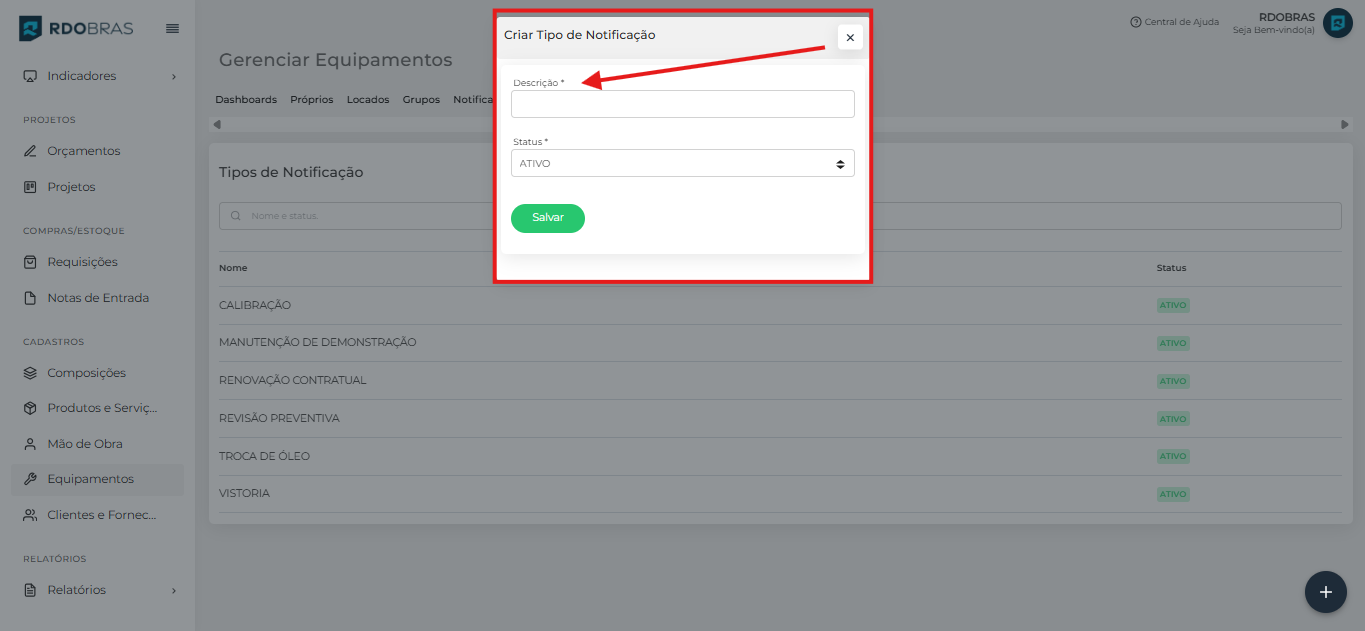
Task: Click the Mão de Obra person icon
Action: point(30,444)
